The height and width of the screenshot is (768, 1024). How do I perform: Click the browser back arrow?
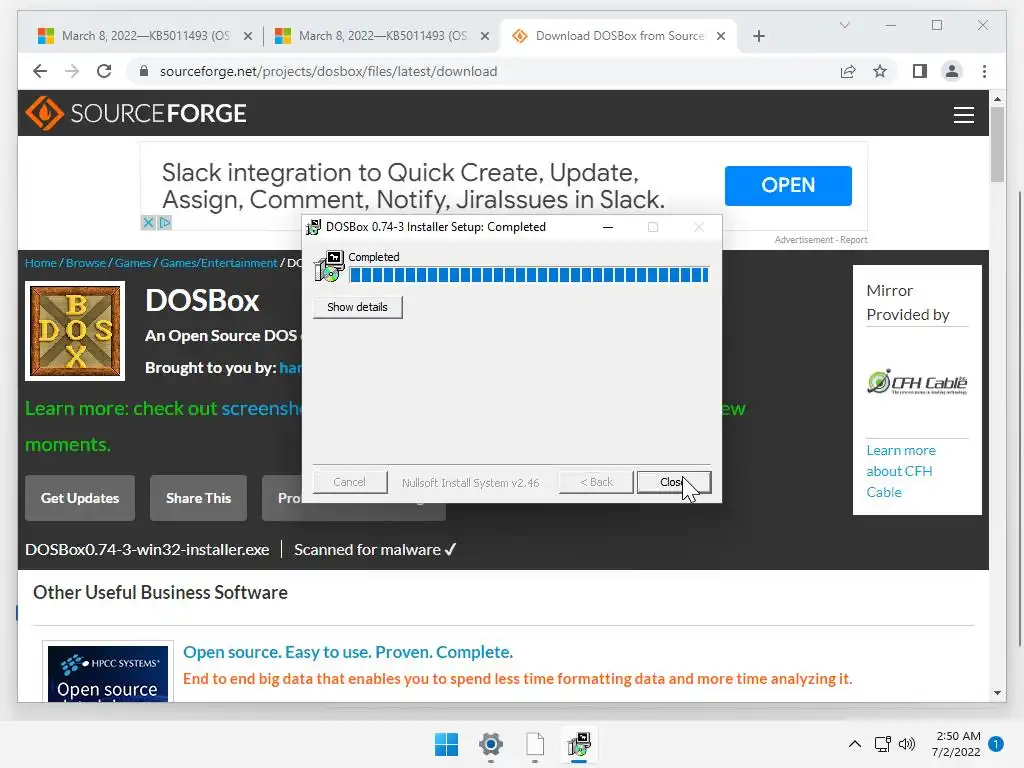point(40,71)
